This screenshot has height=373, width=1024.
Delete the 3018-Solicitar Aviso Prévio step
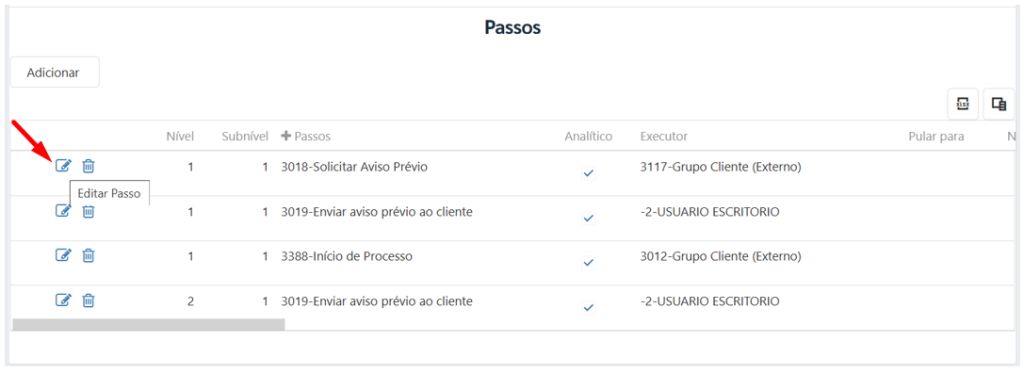pyautogui.click(x=88, y=166)
